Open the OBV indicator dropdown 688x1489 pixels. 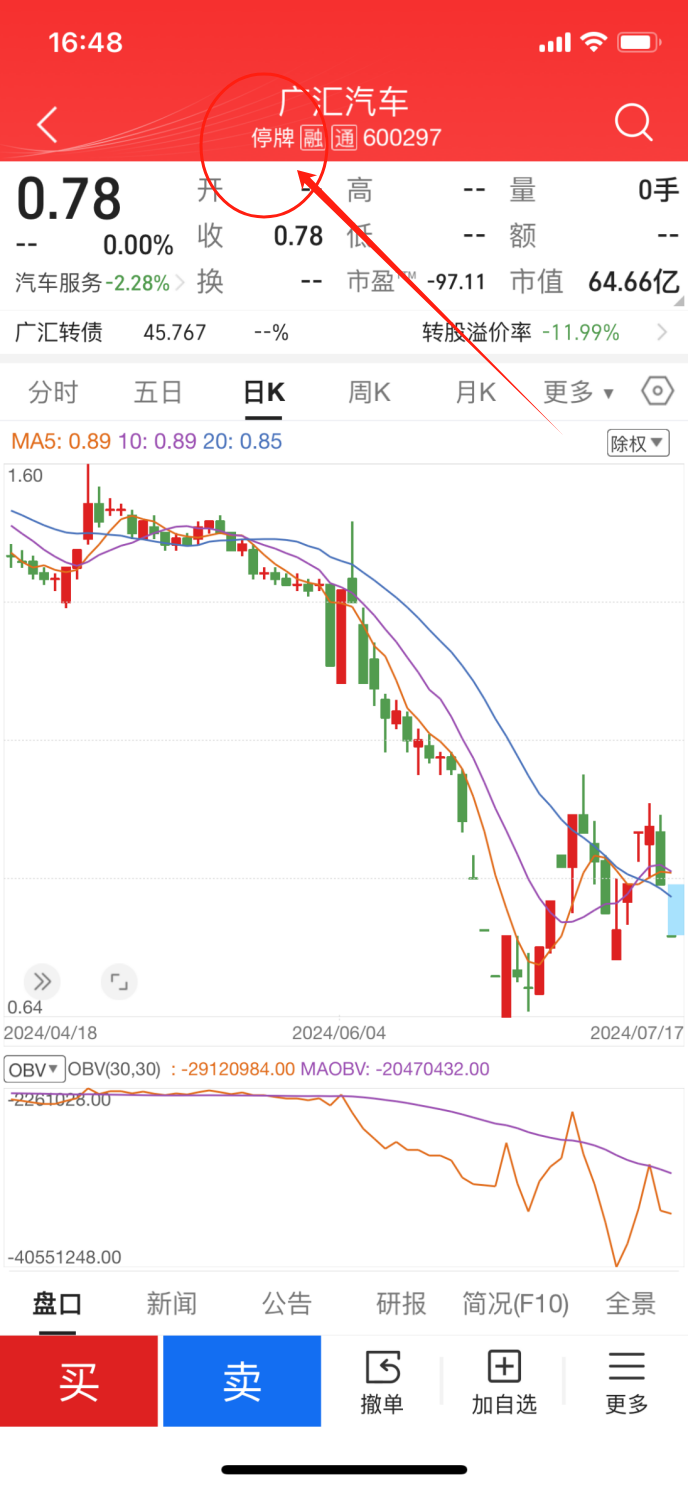pos(35,1069)
